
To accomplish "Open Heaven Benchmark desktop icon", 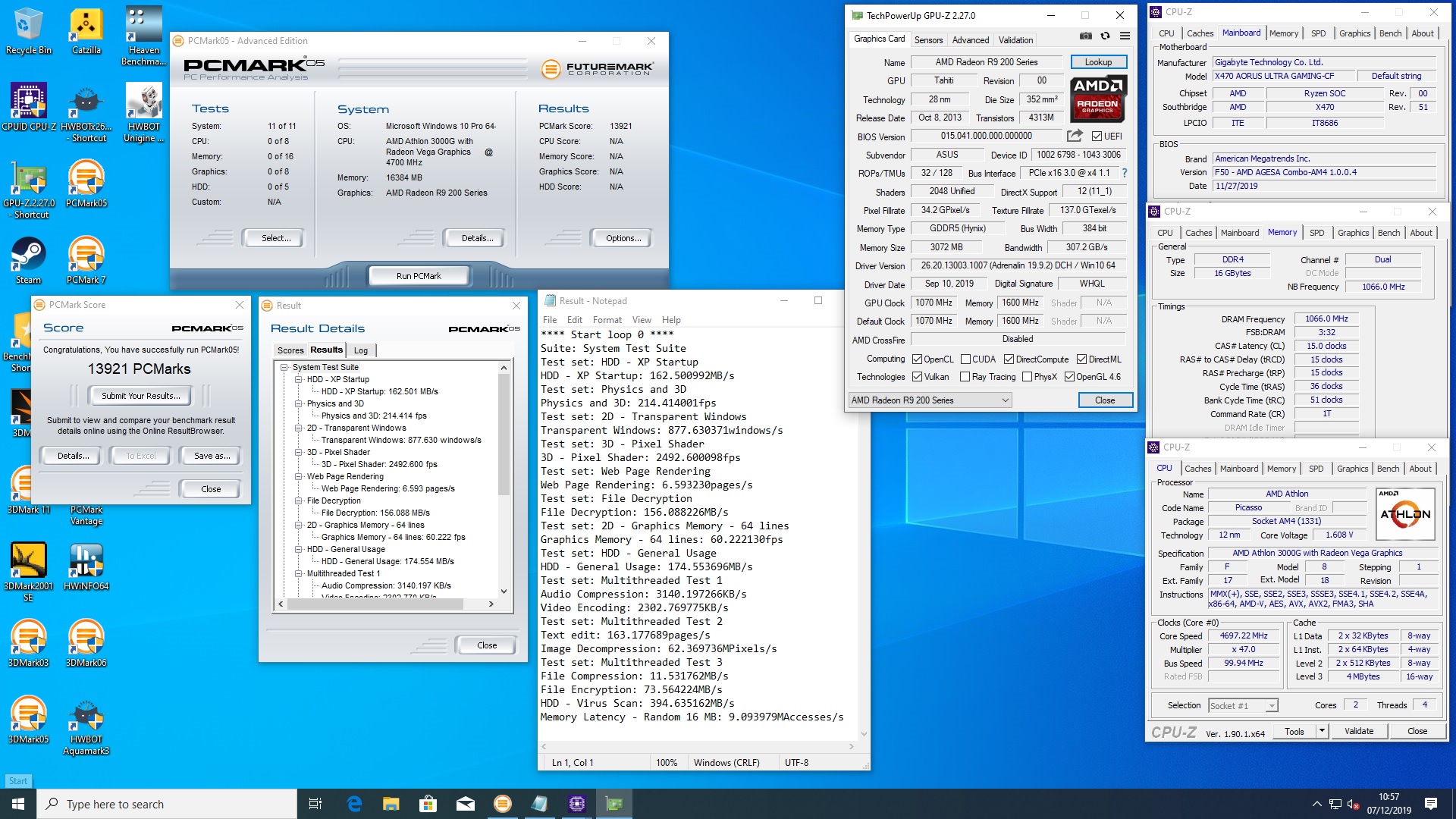I will tap(143, 36).
